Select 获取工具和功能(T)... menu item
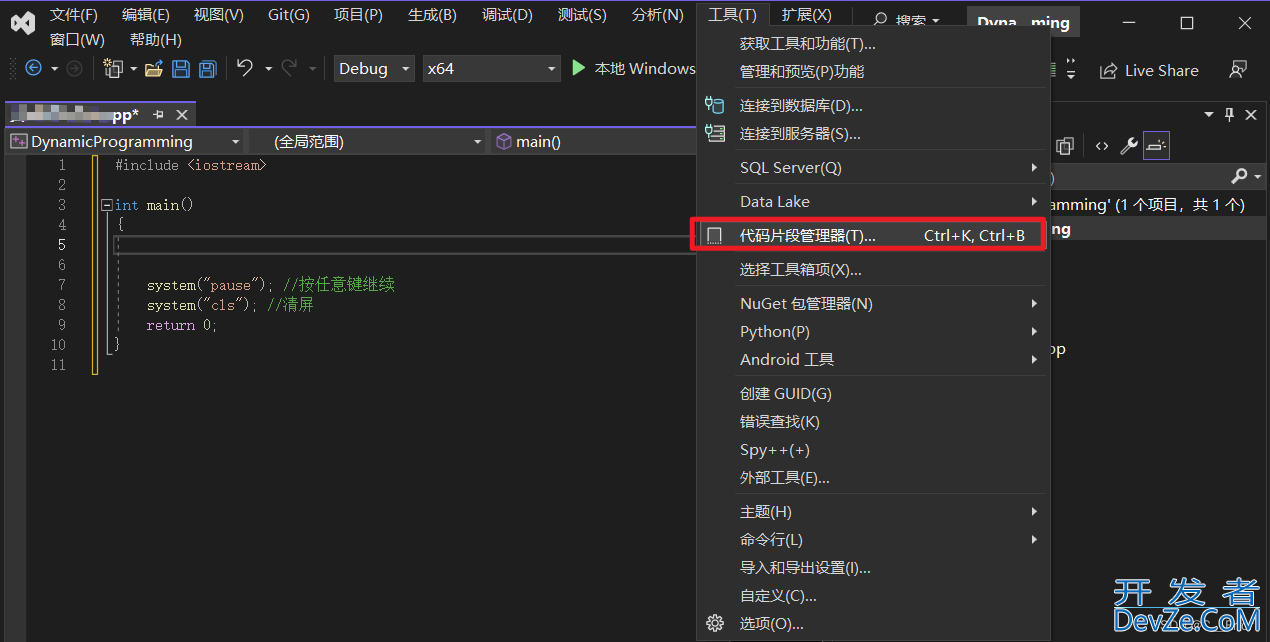 tap(870, 44)
